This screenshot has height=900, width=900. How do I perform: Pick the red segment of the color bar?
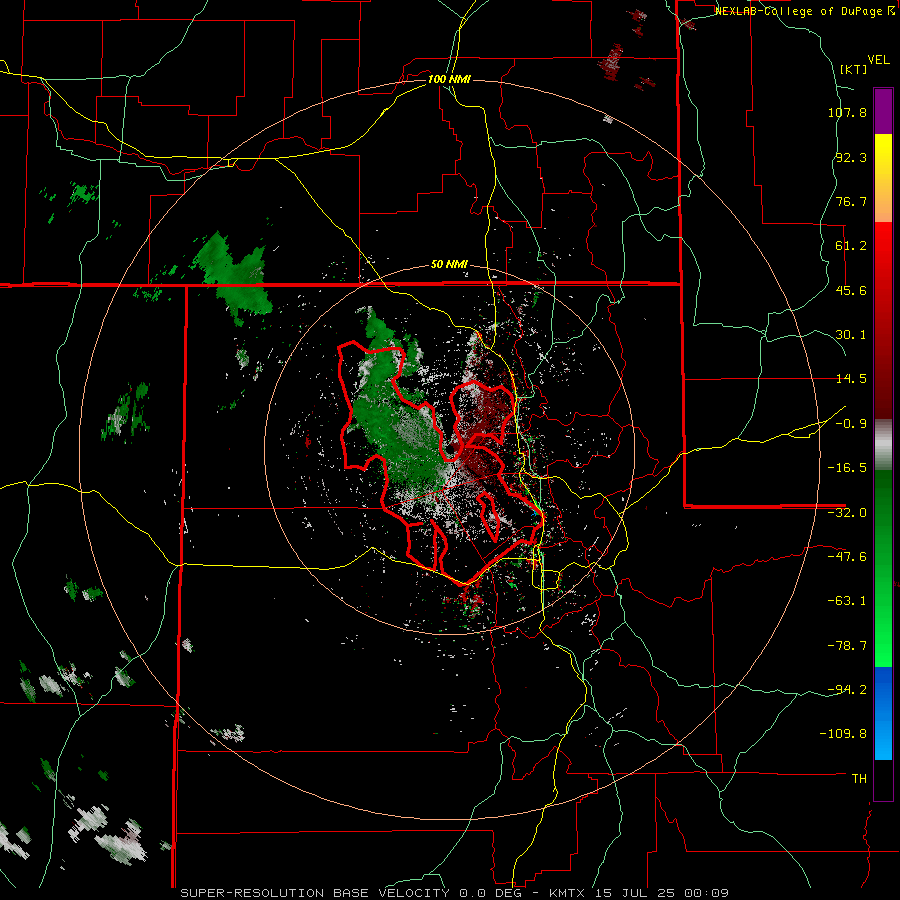(x=883, y=320)
